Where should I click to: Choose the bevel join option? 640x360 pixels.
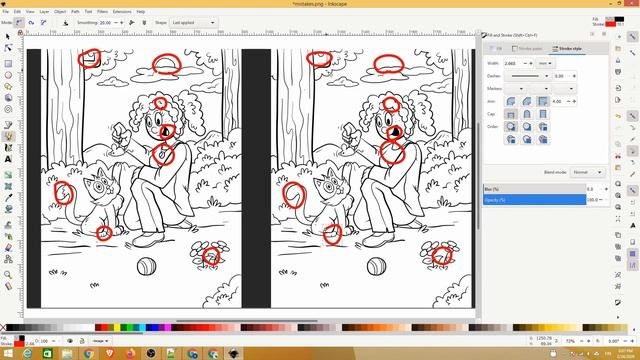(x=527, y=101)
